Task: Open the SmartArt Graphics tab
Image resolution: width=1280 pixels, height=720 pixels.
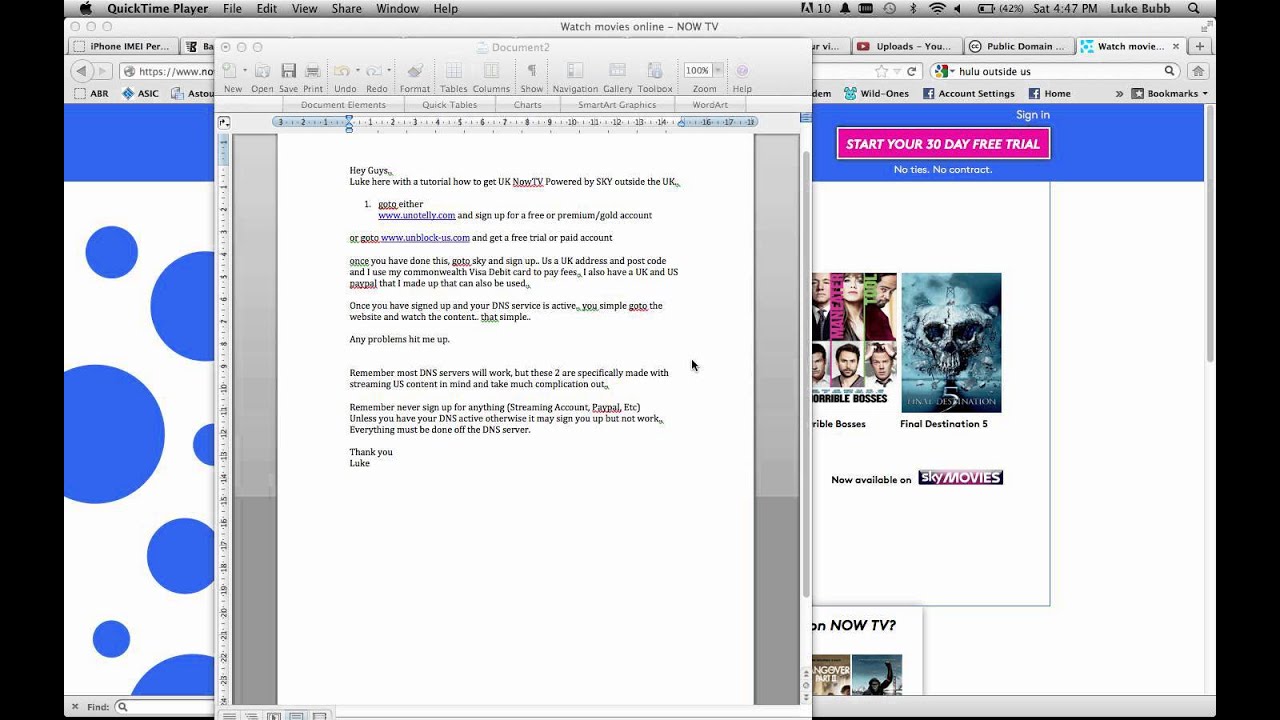Action: pyautogui.click(x=617, y=105)
